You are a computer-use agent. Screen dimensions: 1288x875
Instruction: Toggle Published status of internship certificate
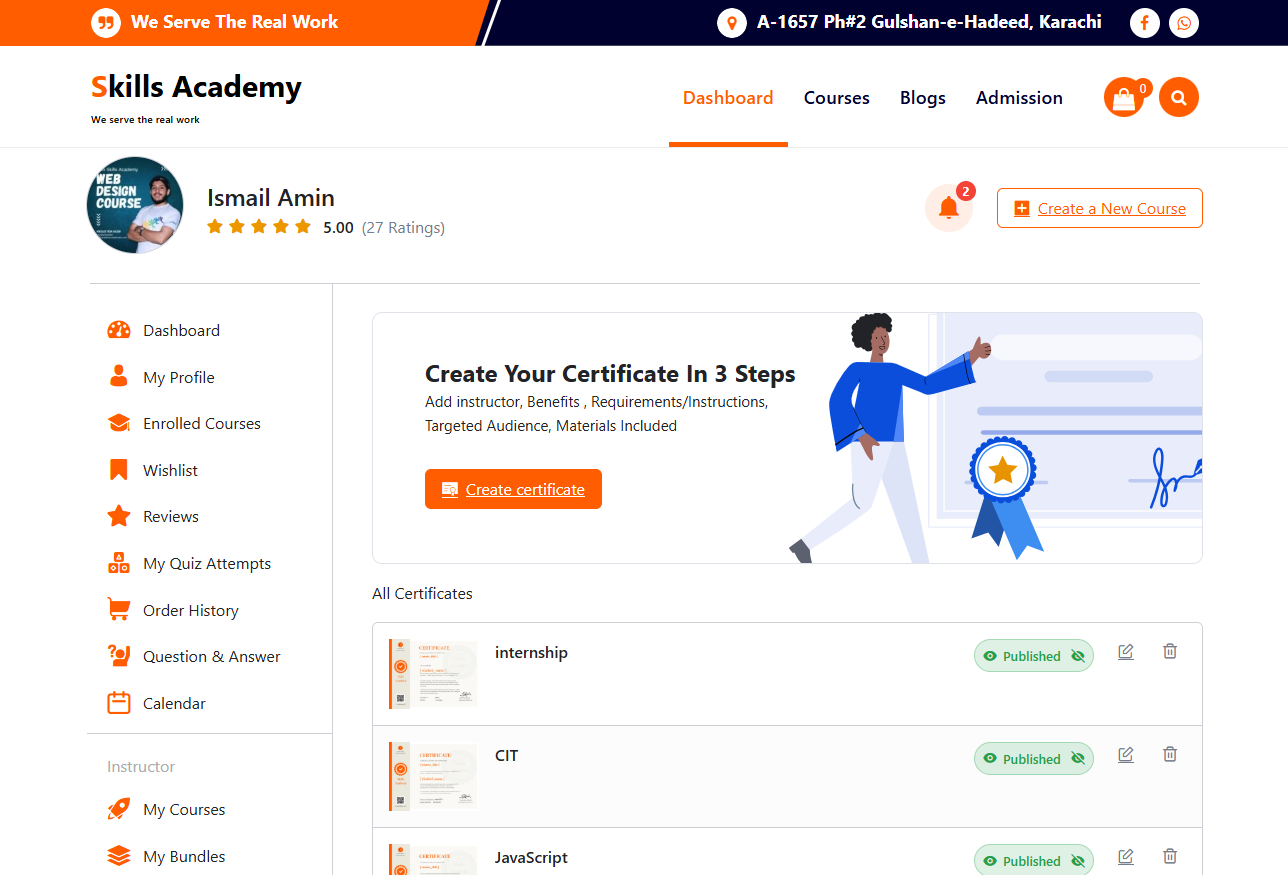[x=1034, y=656]
